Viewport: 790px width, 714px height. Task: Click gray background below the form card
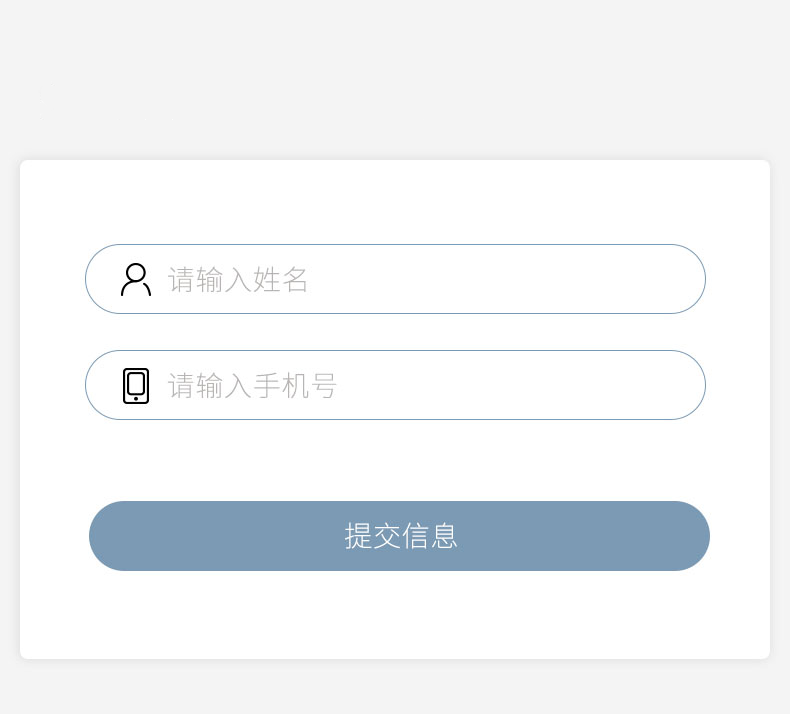[x=395, y=688]
